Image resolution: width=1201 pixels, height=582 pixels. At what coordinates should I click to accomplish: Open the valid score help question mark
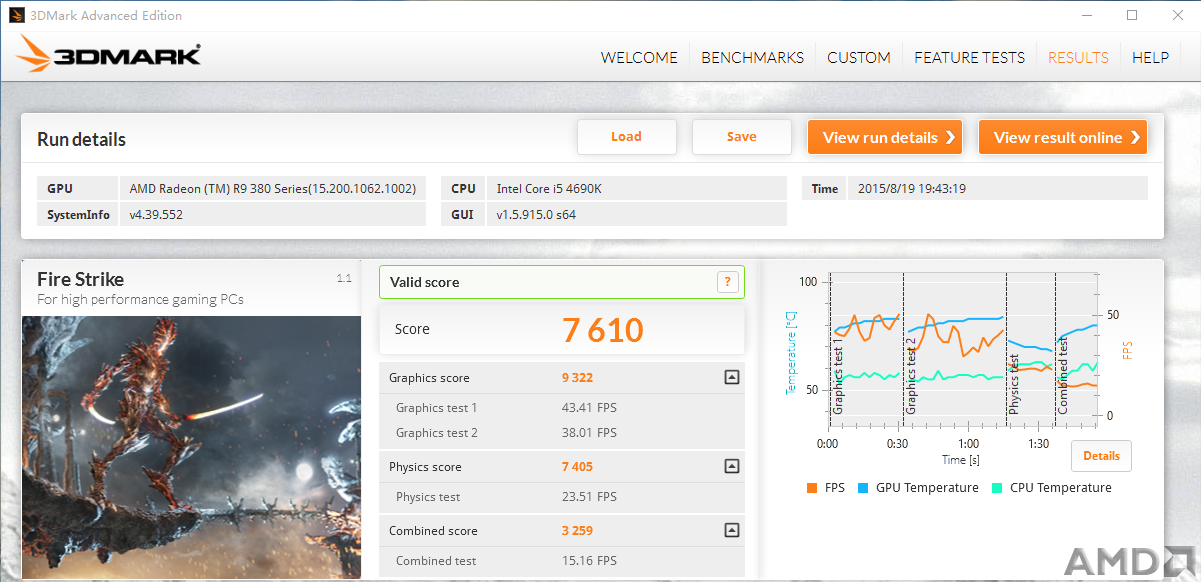(x=727, y=282)
